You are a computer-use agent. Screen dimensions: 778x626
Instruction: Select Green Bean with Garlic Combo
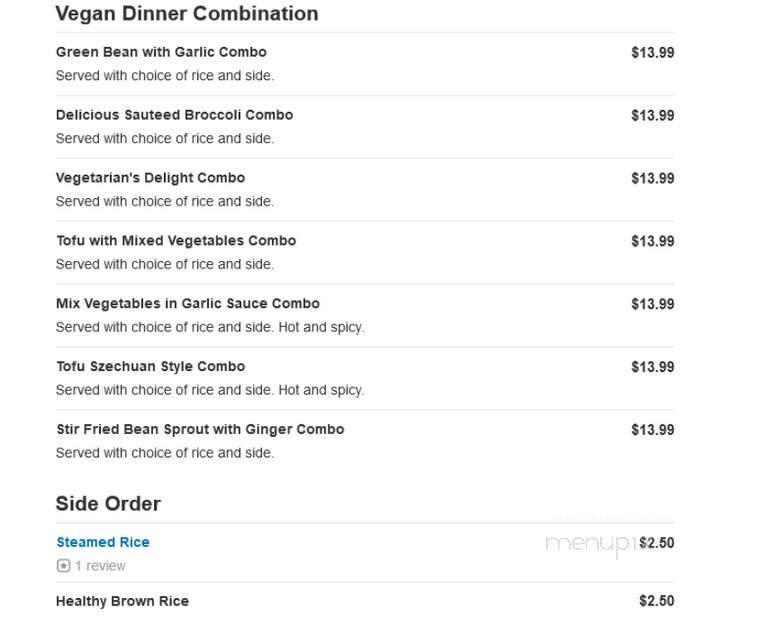click(161, 52)
